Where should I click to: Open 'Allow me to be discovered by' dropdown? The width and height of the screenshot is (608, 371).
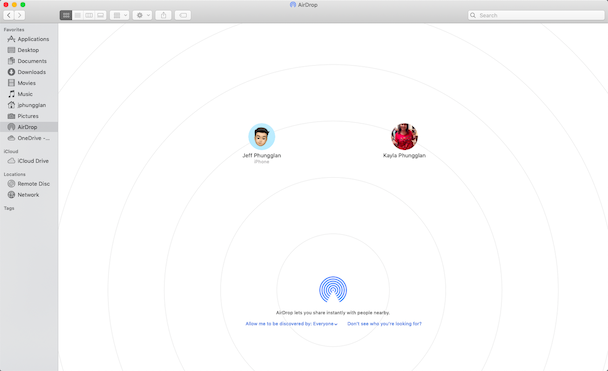click(x=292, y=324)
